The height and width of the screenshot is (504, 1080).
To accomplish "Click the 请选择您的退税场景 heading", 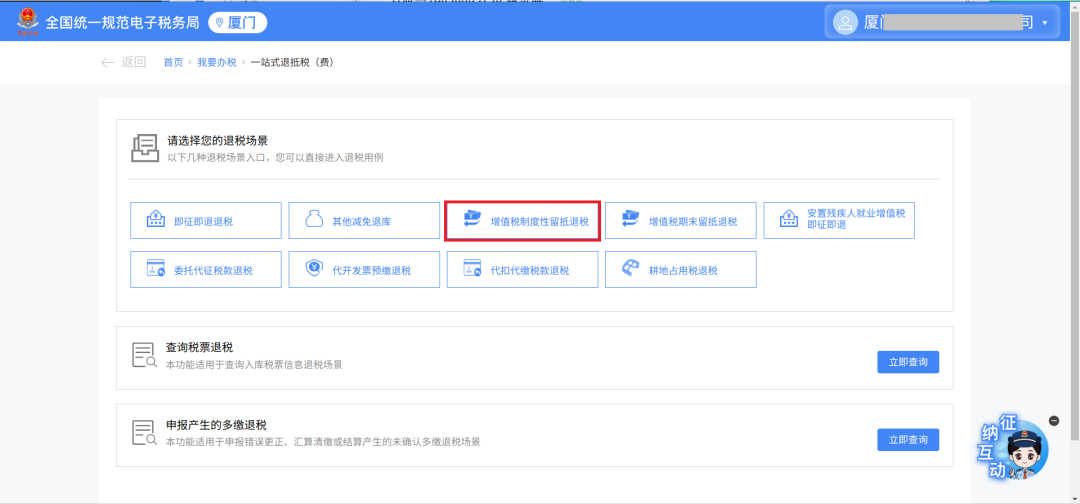I will (217, 141).
